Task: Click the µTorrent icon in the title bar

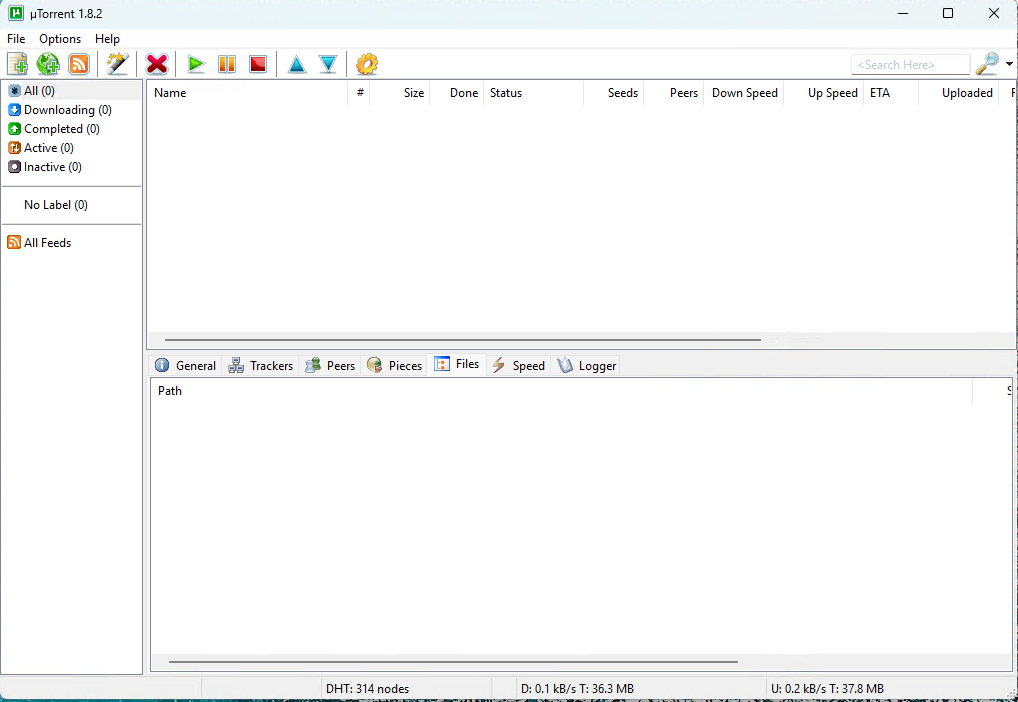Action: (x=16, y=14)
